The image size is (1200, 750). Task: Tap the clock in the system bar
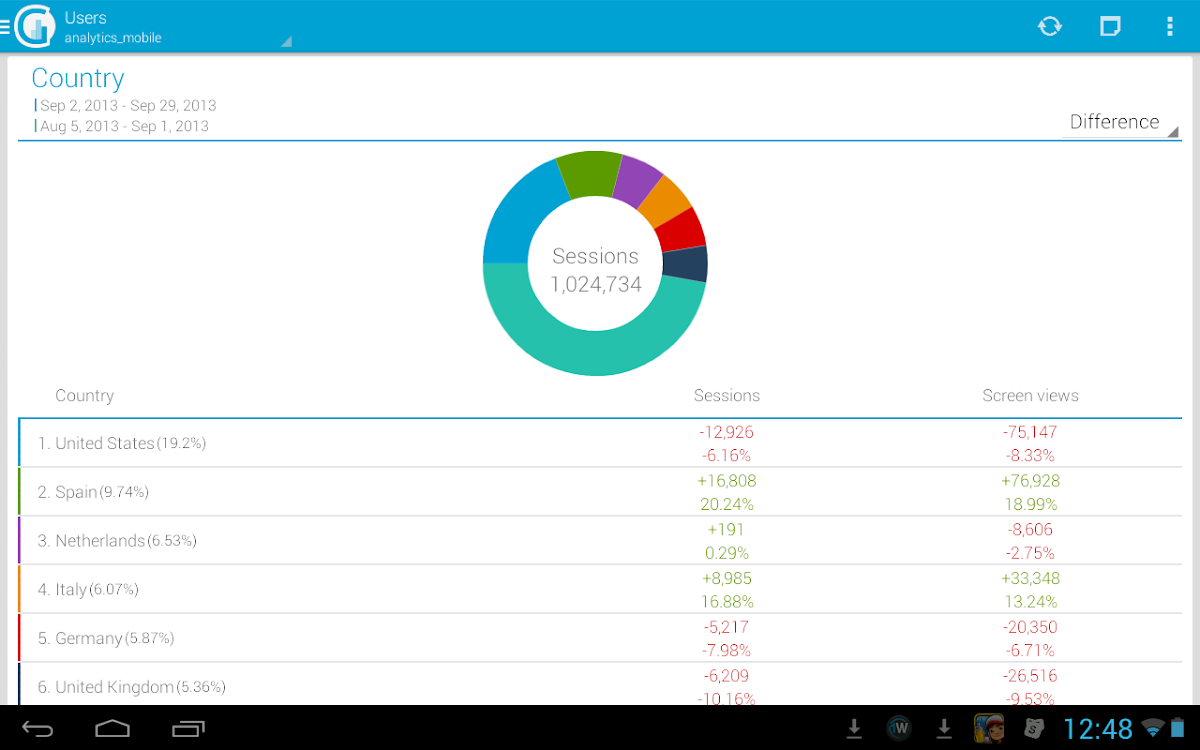[1097, 728]
